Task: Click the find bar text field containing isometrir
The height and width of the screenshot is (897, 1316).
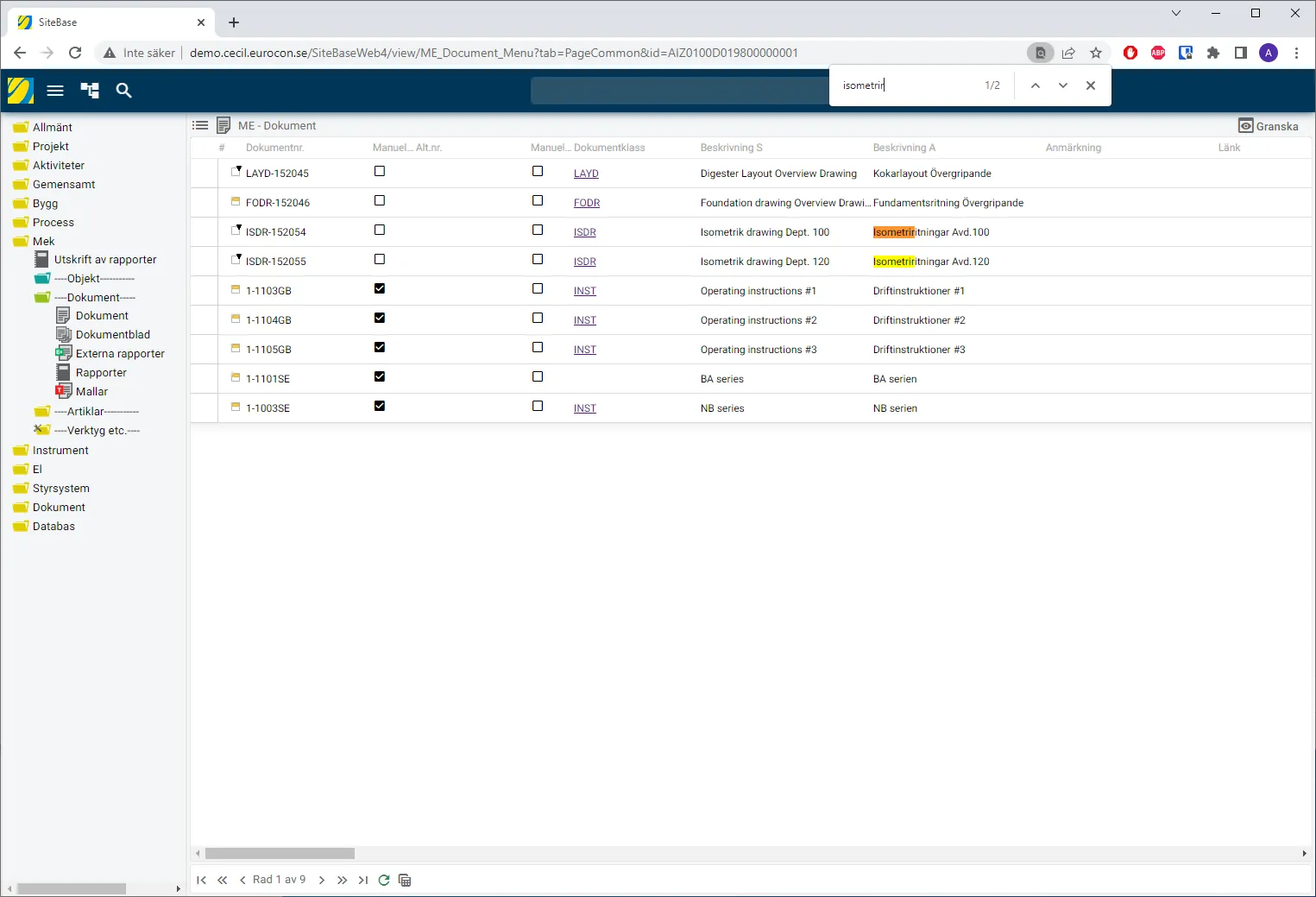Action: [906, 85]
